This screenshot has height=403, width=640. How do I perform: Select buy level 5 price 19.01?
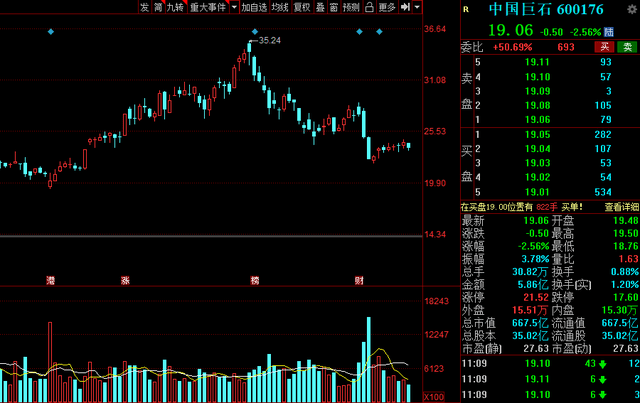[x=537, y=192]
